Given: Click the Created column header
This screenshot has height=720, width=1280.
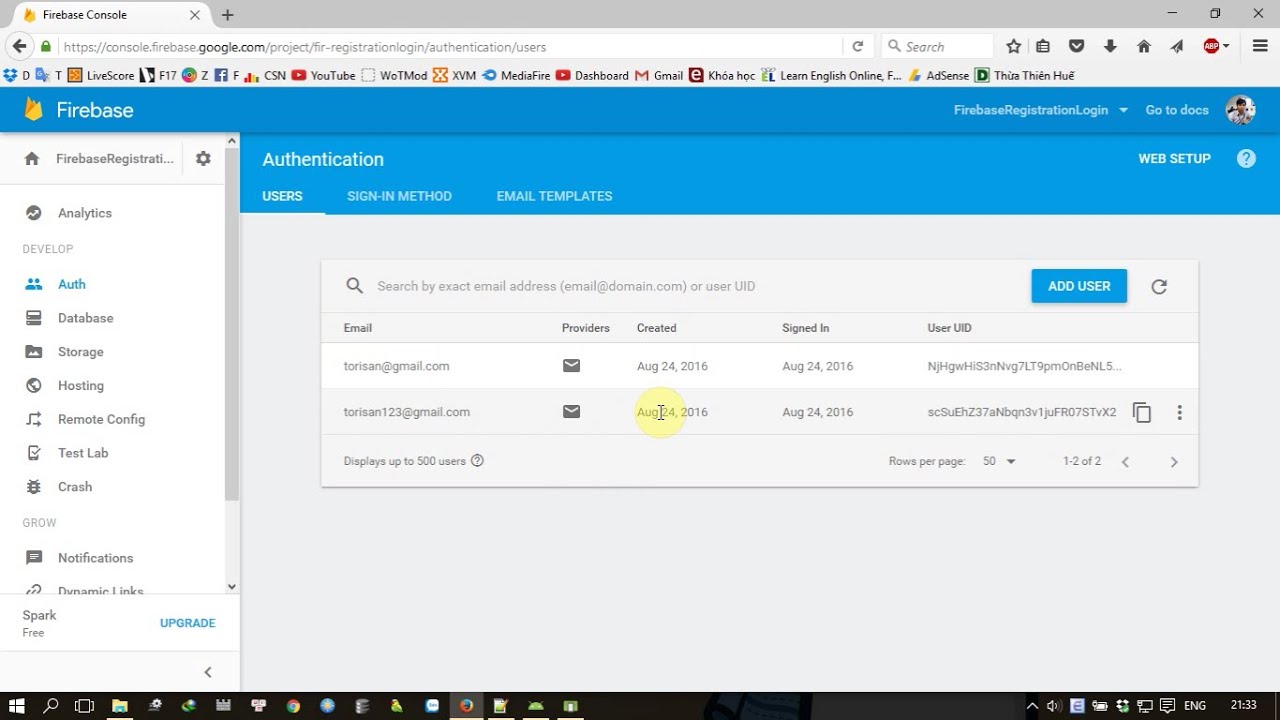Looking at the screenshot, I should point(656,328).
